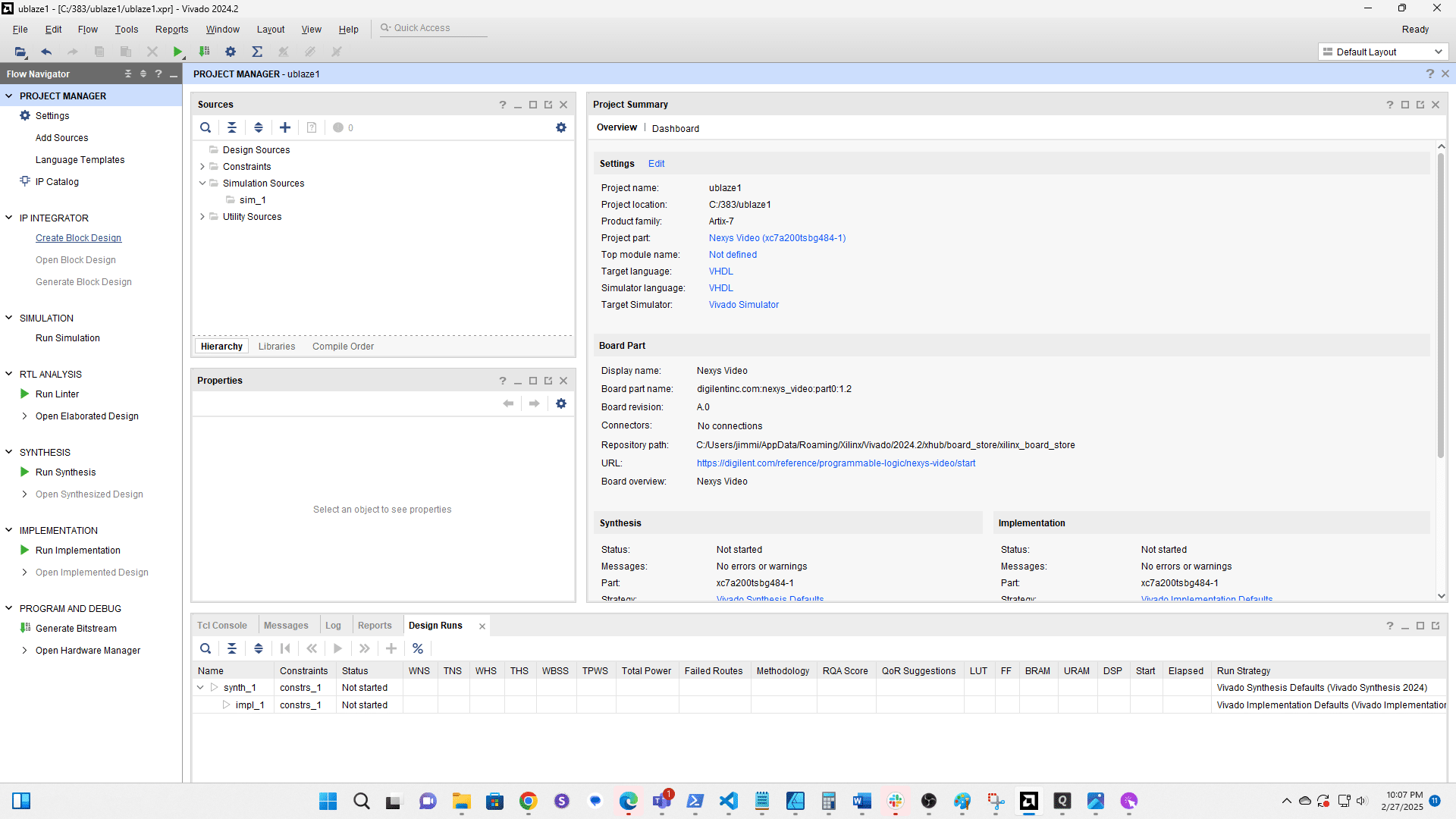
Task: Click the Generate Bitstream toolbar icon
Action: point(204,52)
